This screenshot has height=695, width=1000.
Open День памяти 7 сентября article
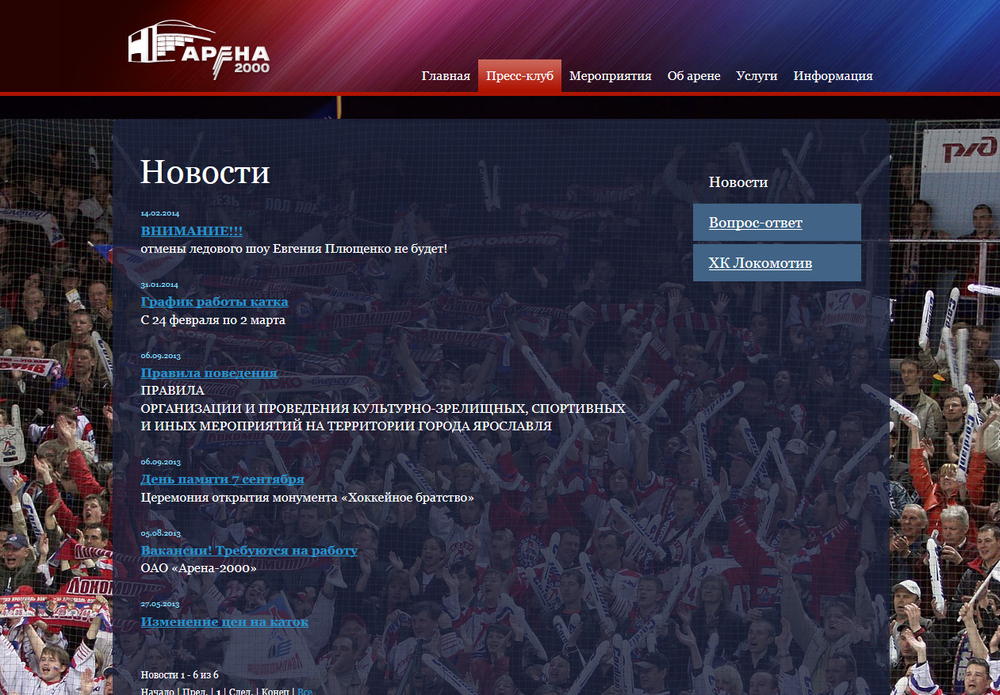click(x=222, y=479)
